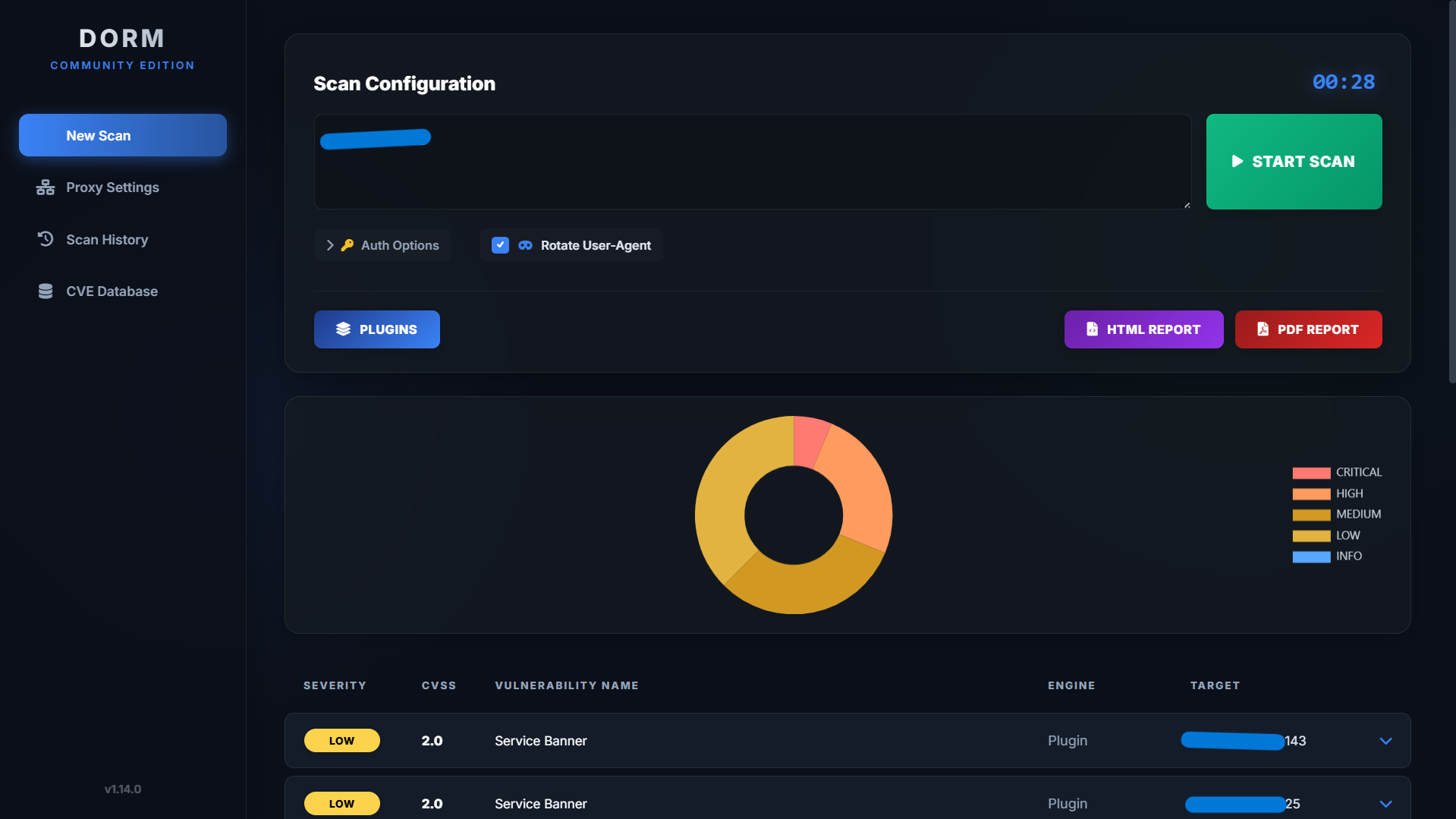Click the DORM logo title
1456x819 pixels.
pos(122,39)
